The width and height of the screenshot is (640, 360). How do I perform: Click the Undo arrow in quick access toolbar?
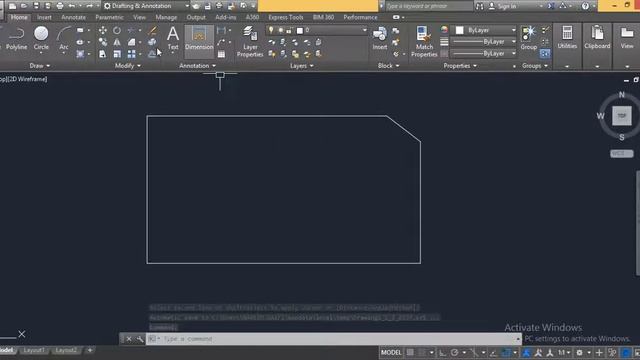click(x=72, y=6)
